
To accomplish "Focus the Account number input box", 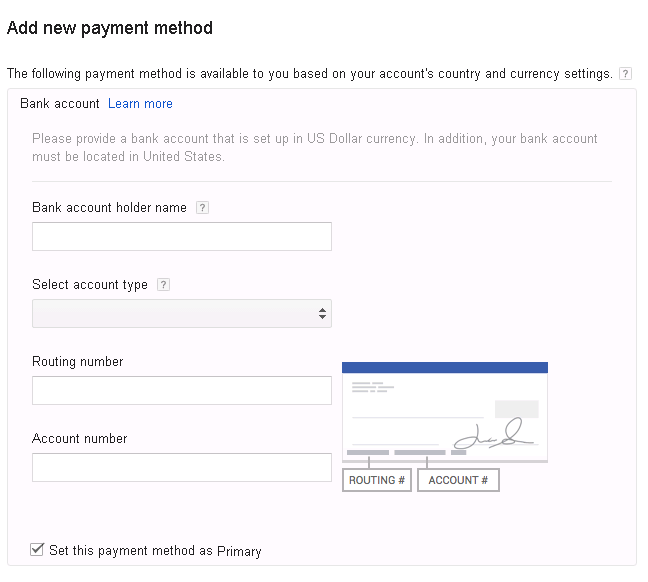I will pyautogui.click(x=182, y=468).
